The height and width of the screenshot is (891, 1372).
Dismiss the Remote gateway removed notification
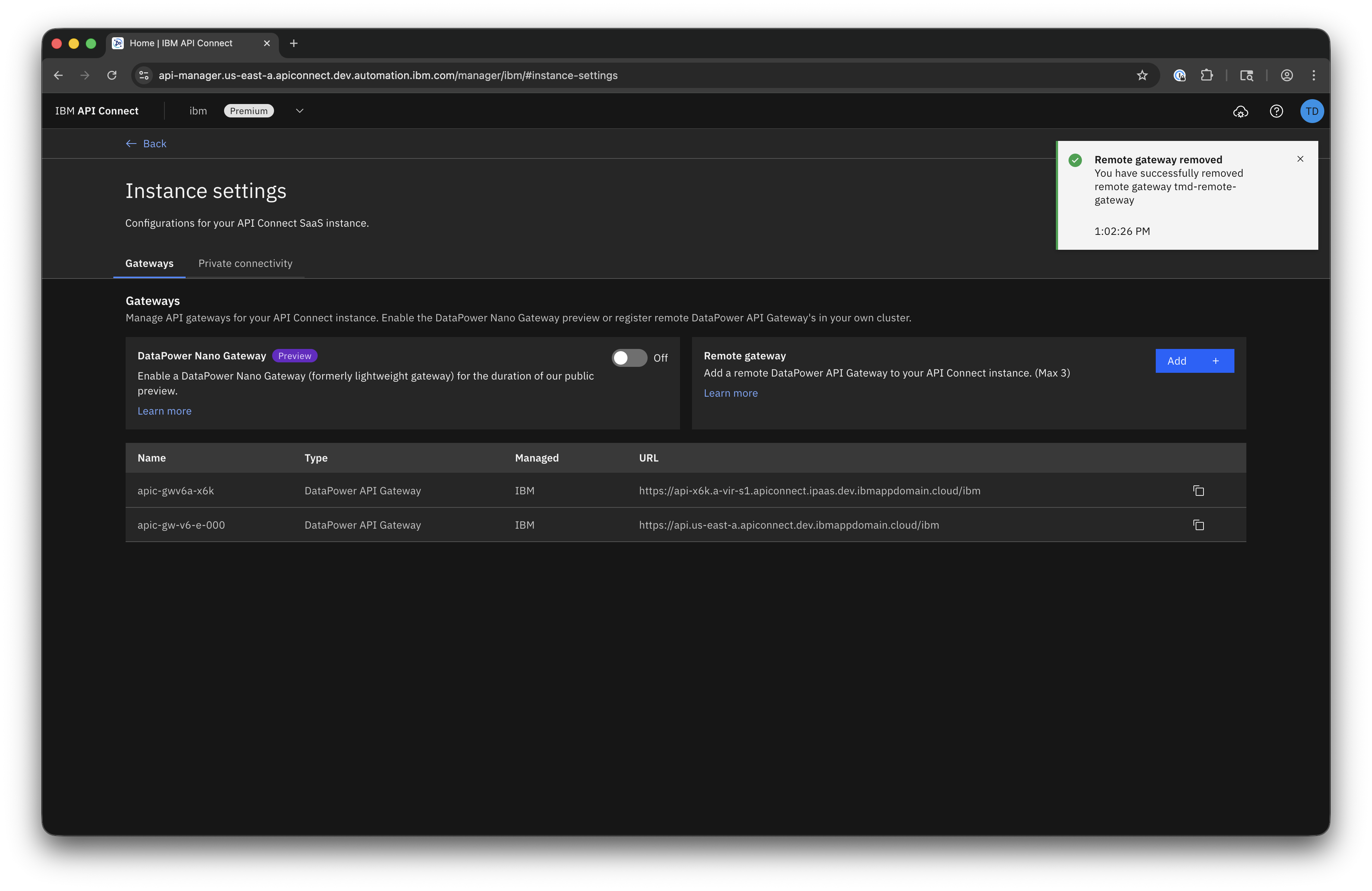pos(1300,159)
